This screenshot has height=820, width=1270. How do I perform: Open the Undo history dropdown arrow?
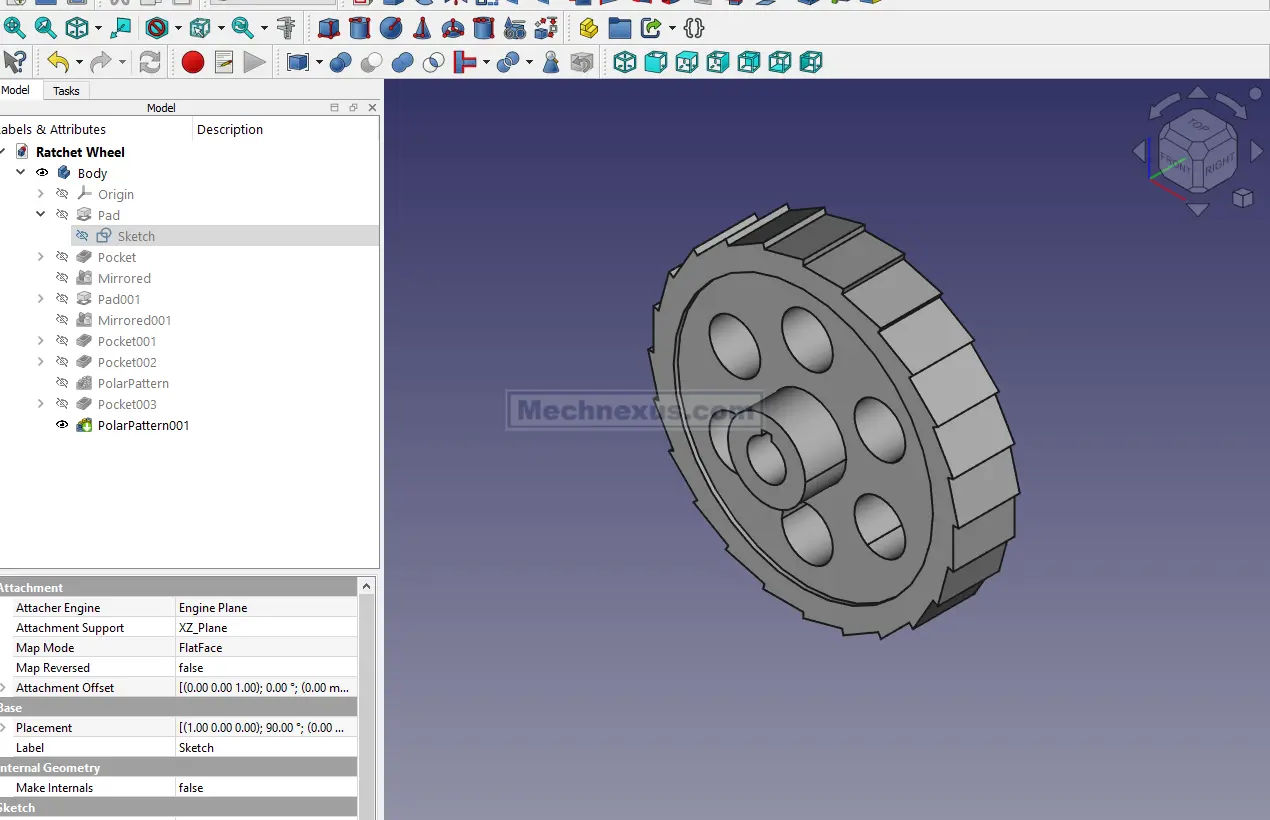point(79,63)
